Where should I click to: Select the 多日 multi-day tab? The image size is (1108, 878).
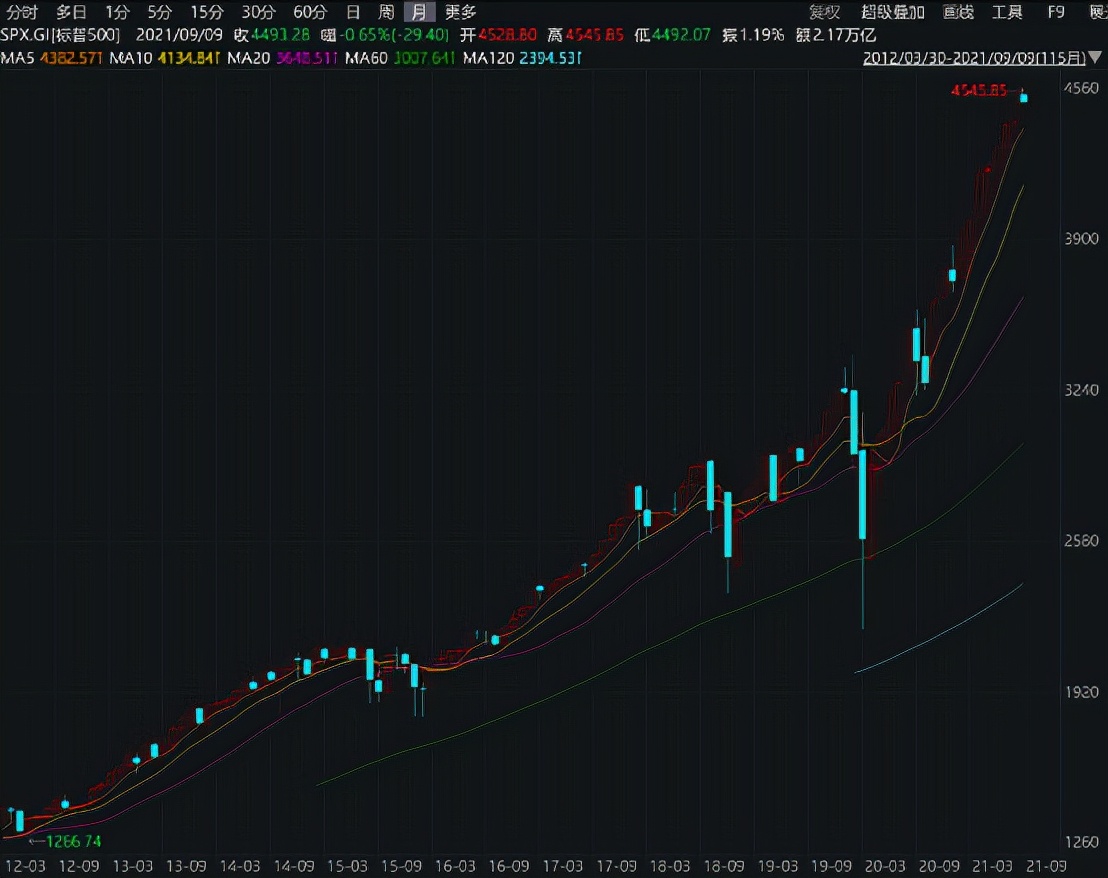[71, 13]
